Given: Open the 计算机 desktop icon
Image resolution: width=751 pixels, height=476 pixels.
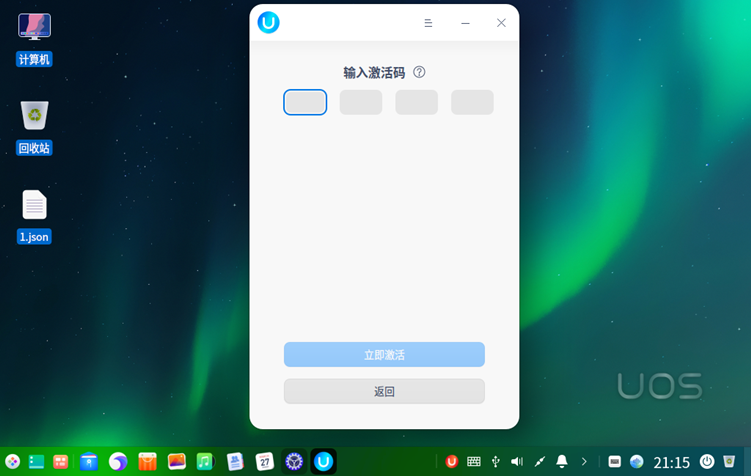Looking at the screenshot, I should 34,28.
